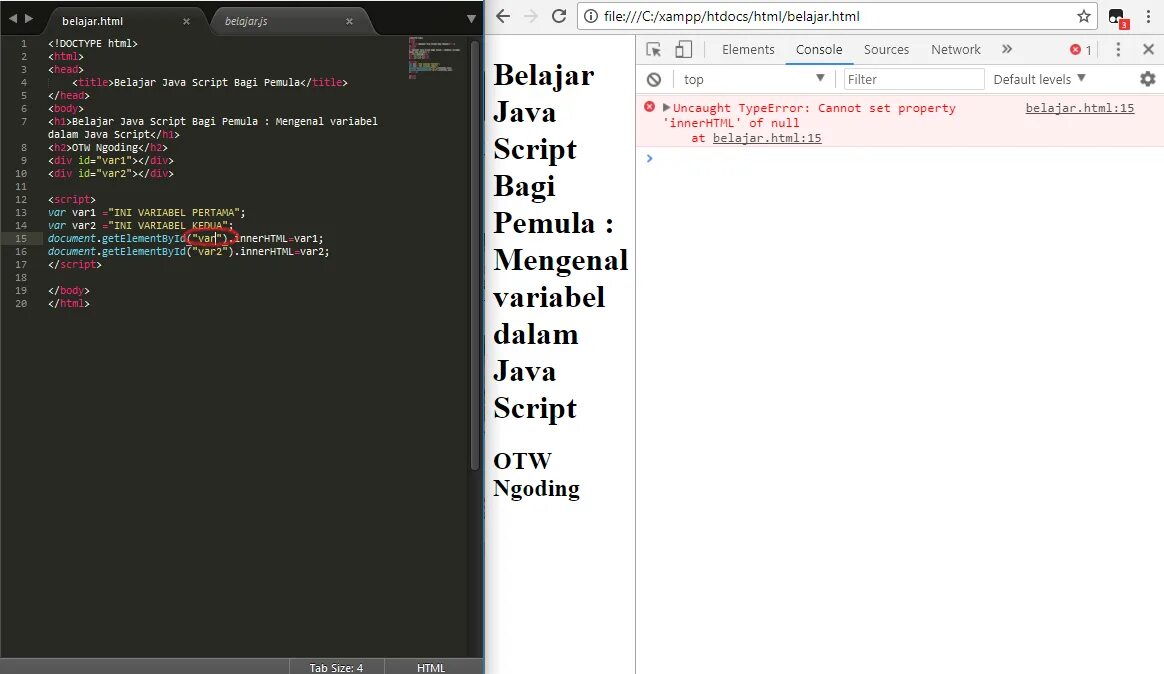Screen dimensions: 1164x674
Task: Activate the inspect element picker
Action: tap(653, 50)
